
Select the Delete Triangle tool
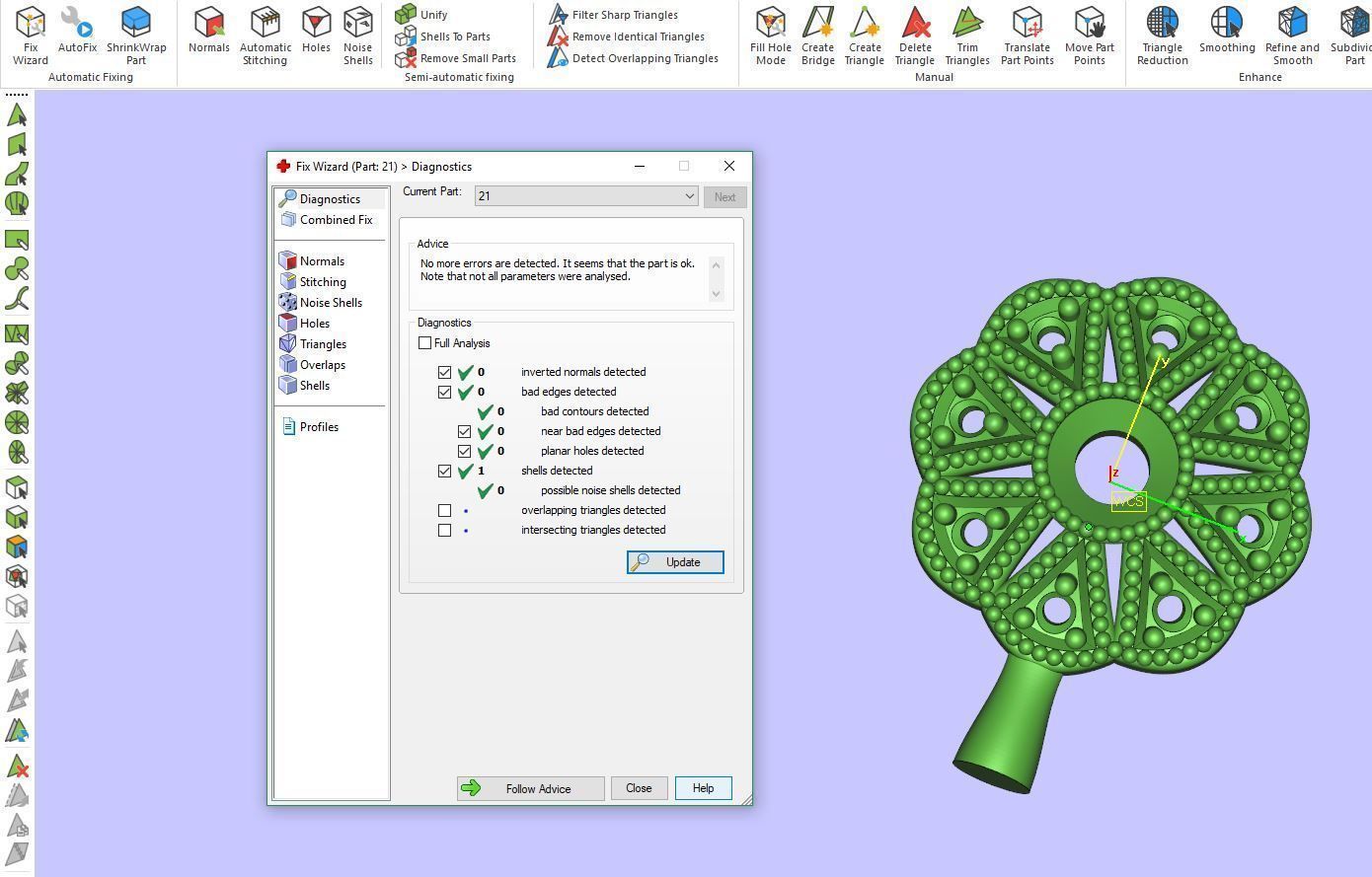point(915,36)
